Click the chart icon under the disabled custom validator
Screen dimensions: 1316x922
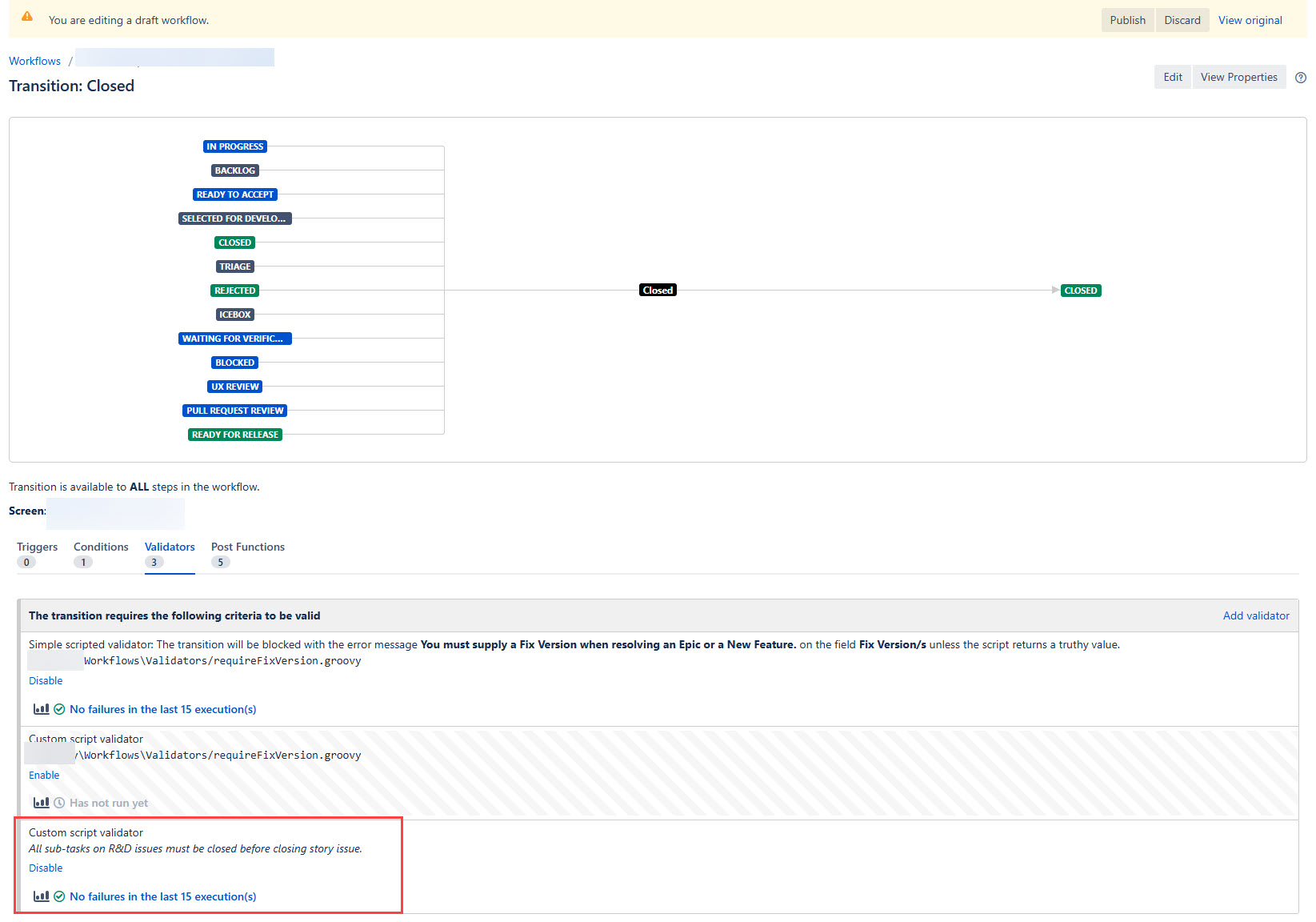click(x=41, y=803)
